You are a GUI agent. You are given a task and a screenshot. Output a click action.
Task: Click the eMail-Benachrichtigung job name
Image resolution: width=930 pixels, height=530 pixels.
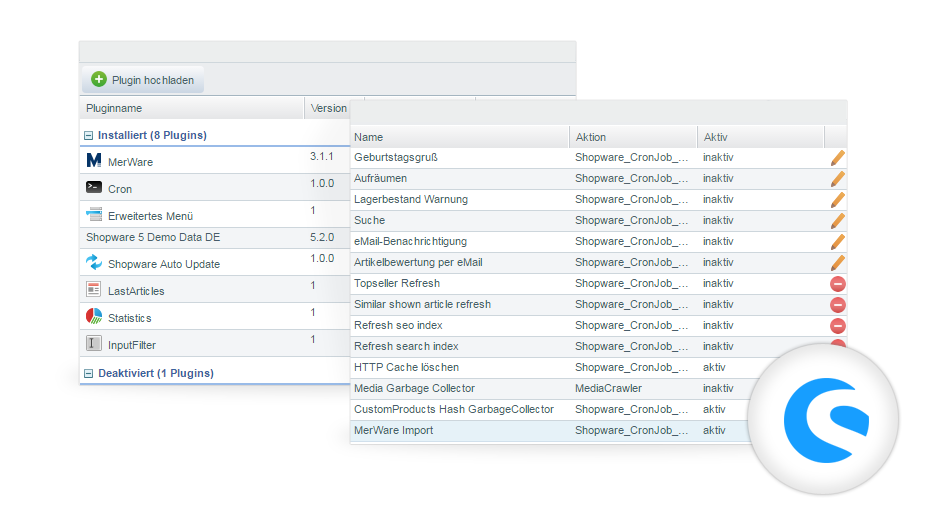tap(410, 241)
